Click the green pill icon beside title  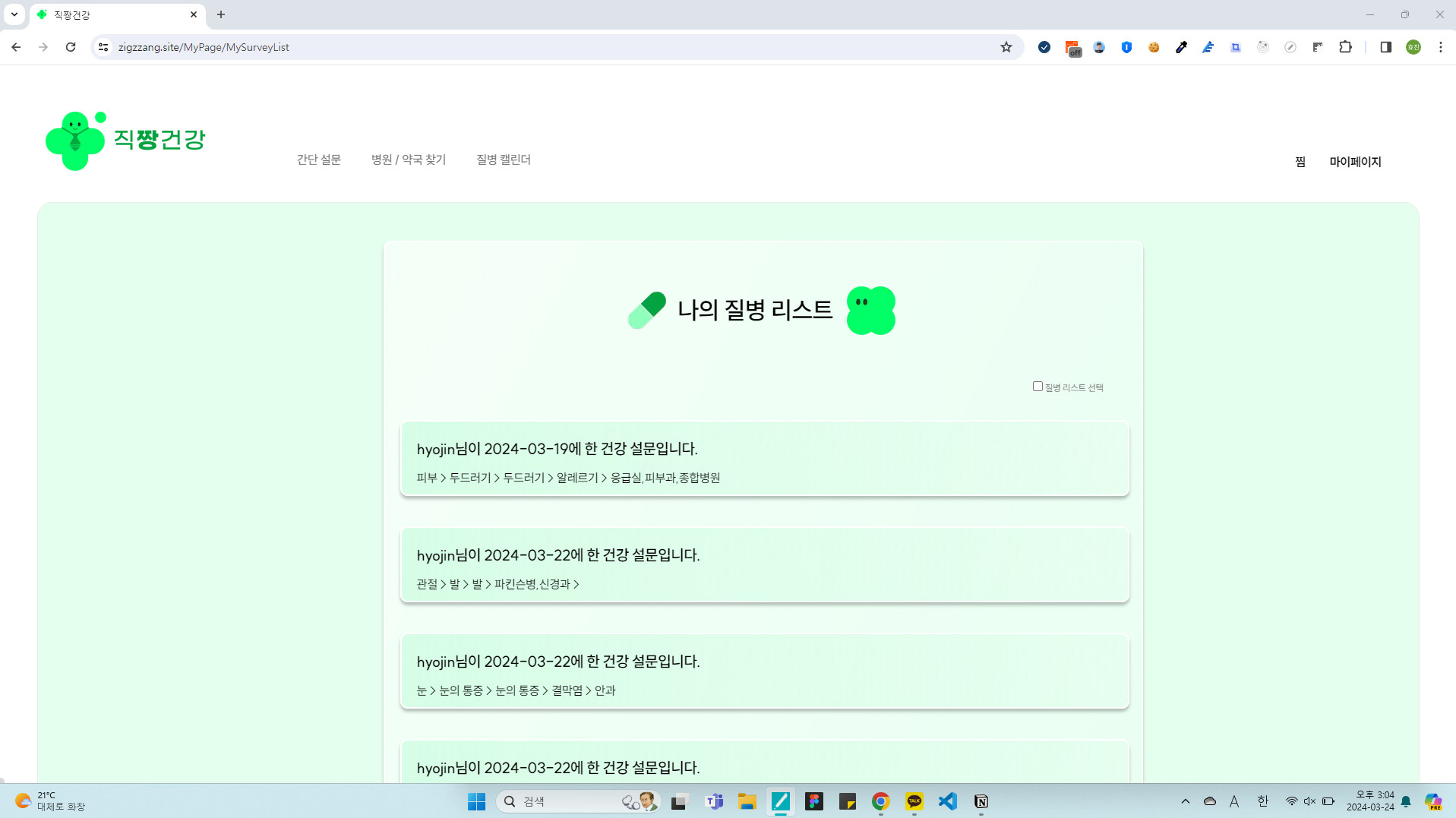(646, 310)
